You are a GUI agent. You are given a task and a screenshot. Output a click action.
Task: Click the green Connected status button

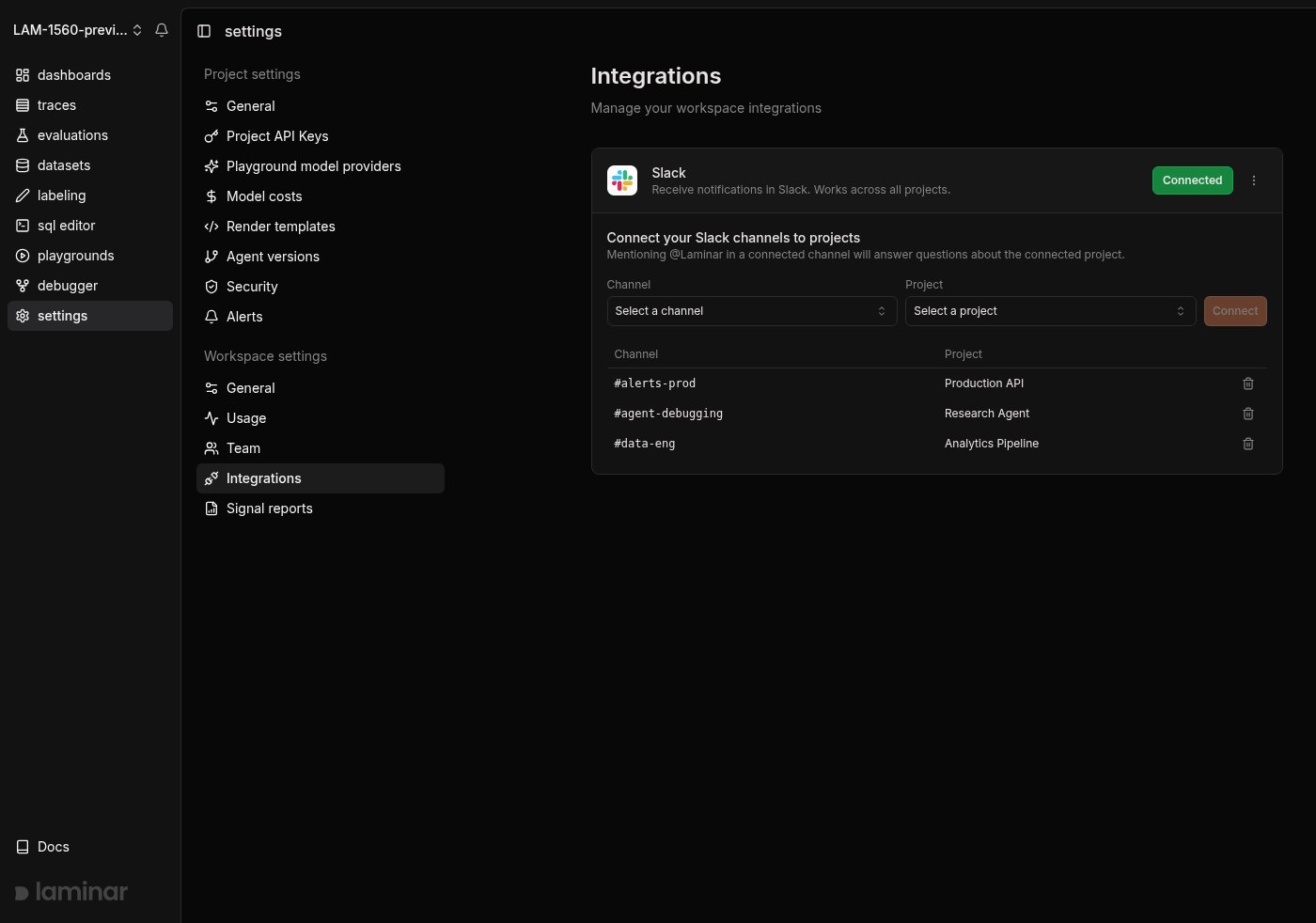click(1192, 180)
